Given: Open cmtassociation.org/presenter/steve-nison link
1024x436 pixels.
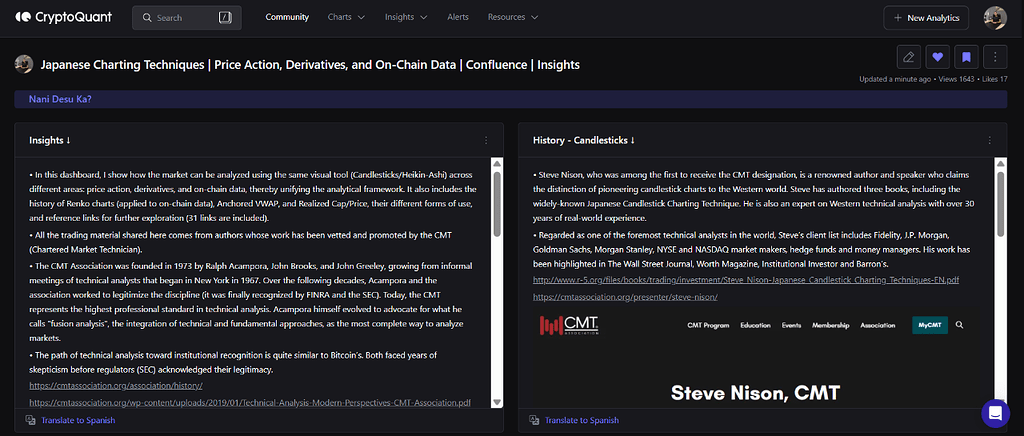Looking at the screenshot, I should point(625,297).
